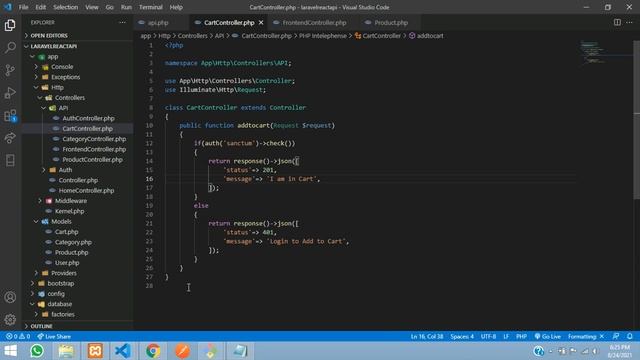The width and height of the screenshot is (640, 360).
Task: Open HomeController.php in explorer
Action: [86, 191]
